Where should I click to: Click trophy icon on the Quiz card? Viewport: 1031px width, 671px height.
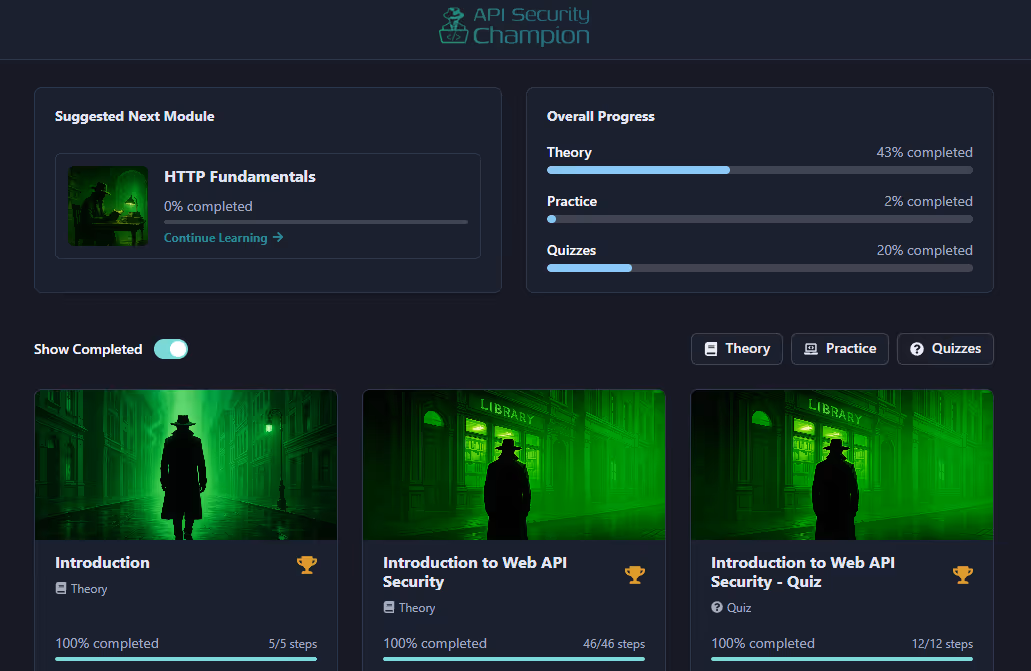coord(962,574)
